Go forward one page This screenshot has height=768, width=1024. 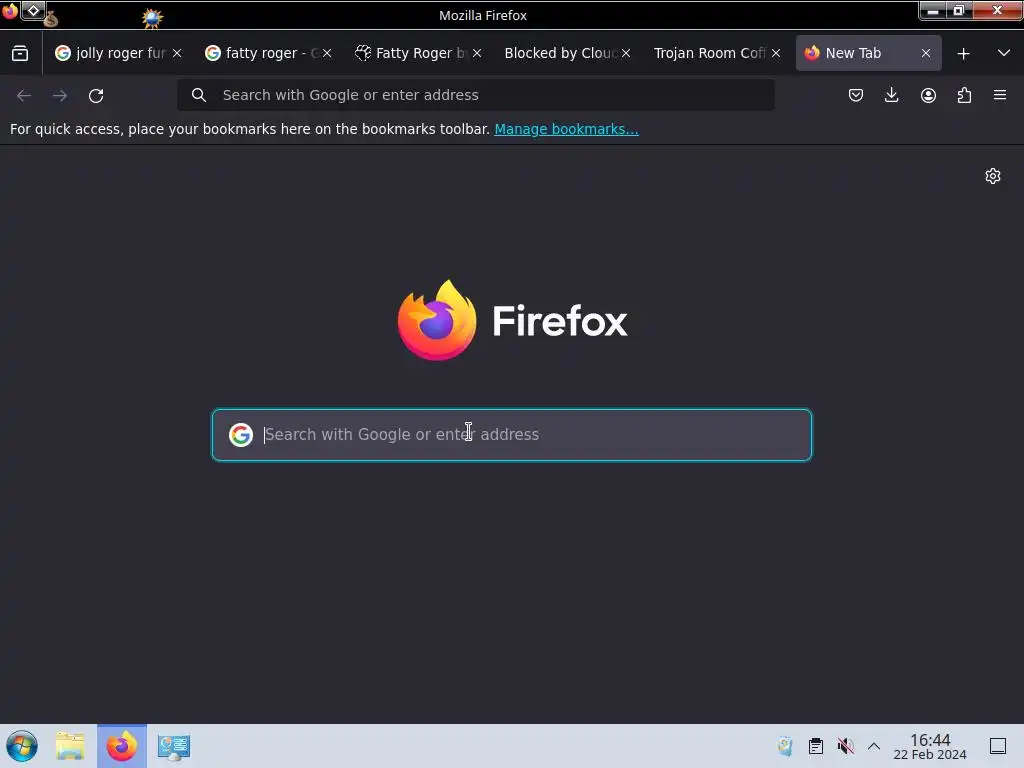tap(60, 95)
